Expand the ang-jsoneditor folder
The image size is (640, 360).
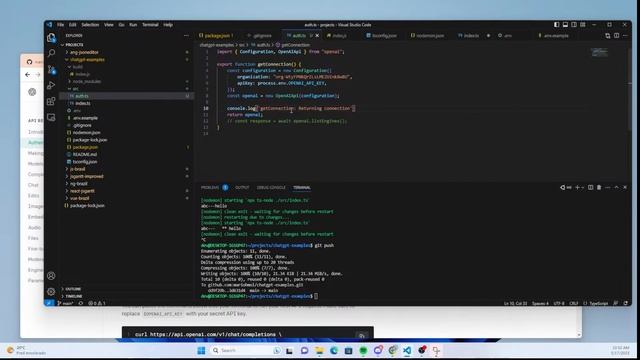[127, 52]
